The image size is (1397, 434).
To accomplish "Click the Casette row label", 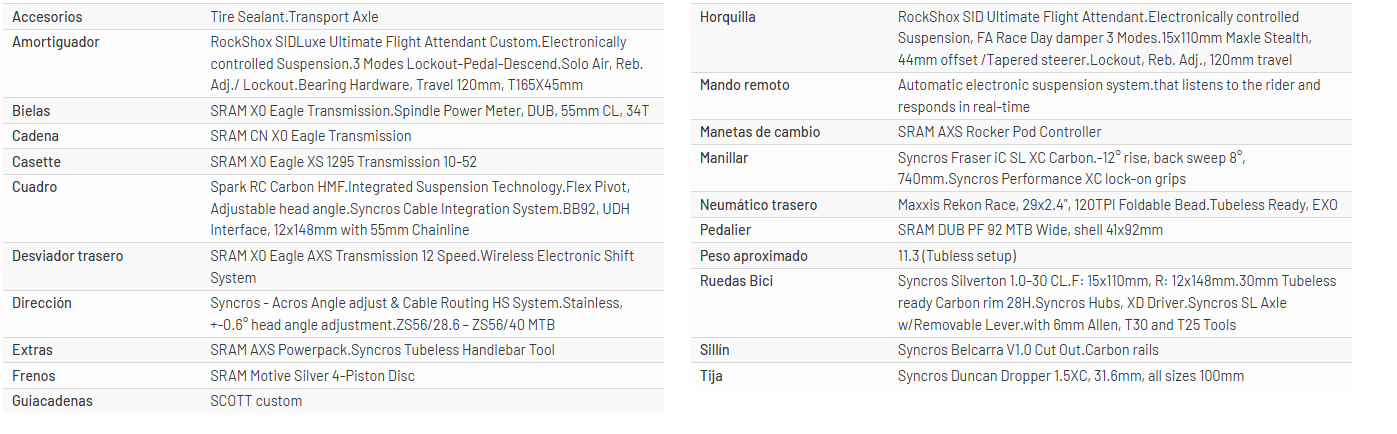I will [x=36, y=161].
